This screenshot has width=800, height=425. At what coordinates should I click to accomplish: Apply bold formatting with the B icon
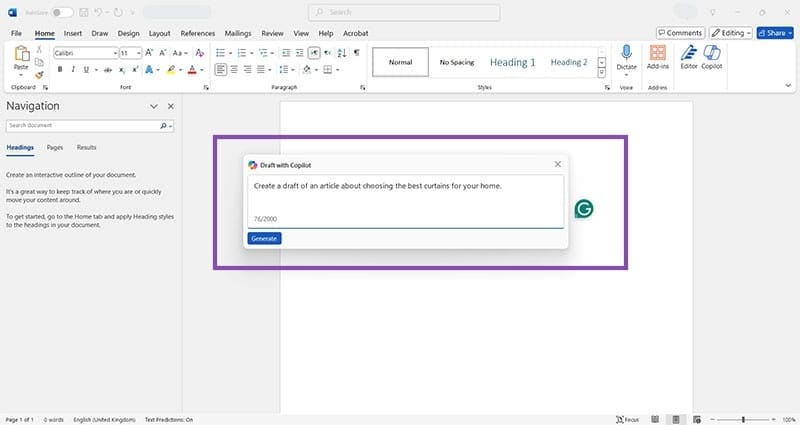pyautogui.click(x=60, y=70)
